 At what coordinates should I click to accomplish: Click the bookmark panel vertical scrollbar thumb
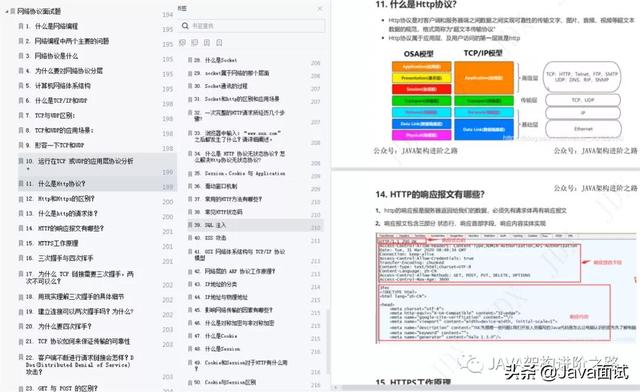pos(328,342)
